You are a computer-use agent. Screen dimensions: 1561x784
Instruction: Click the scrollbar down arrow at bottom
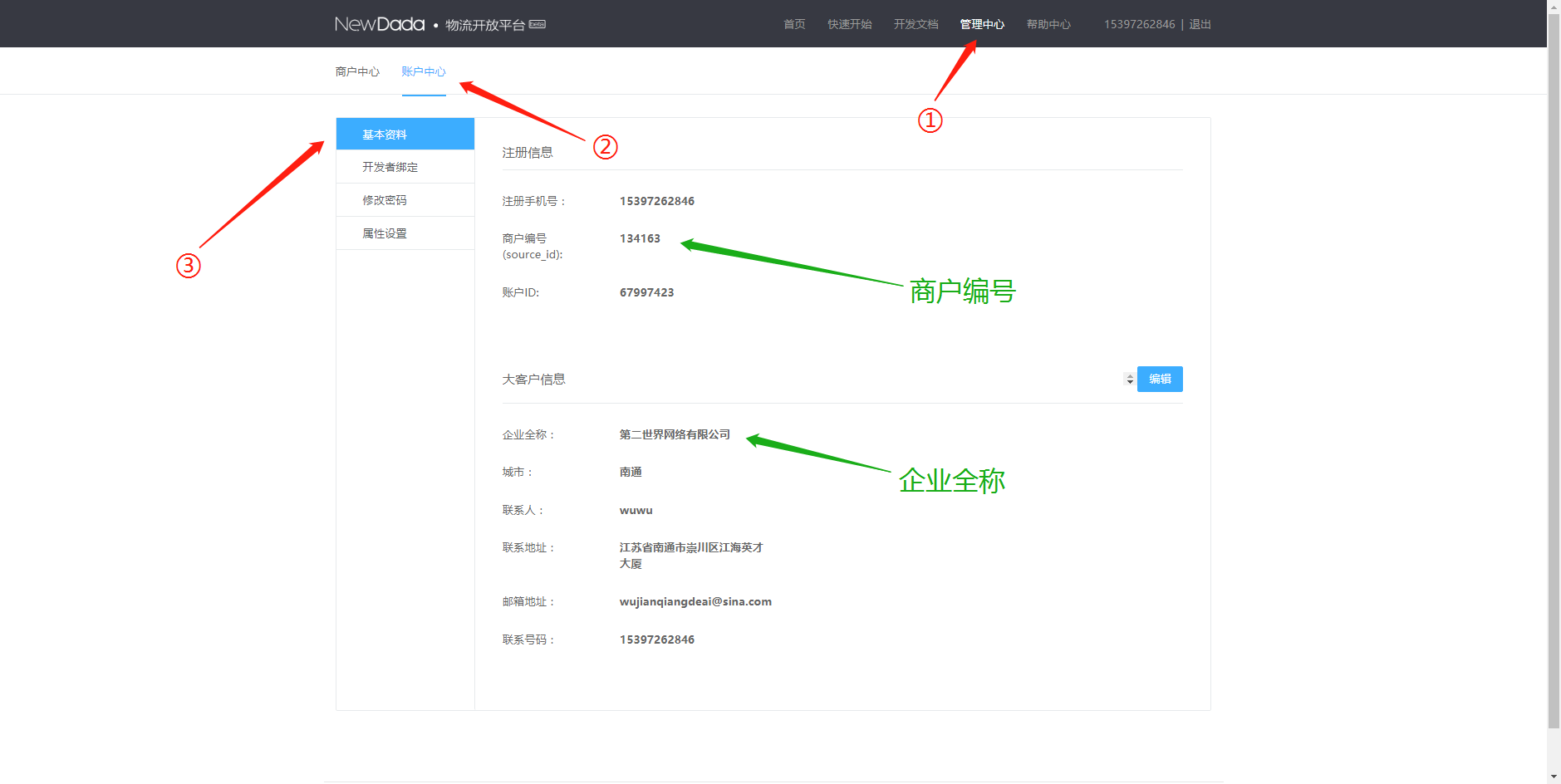click(1554, 777)
